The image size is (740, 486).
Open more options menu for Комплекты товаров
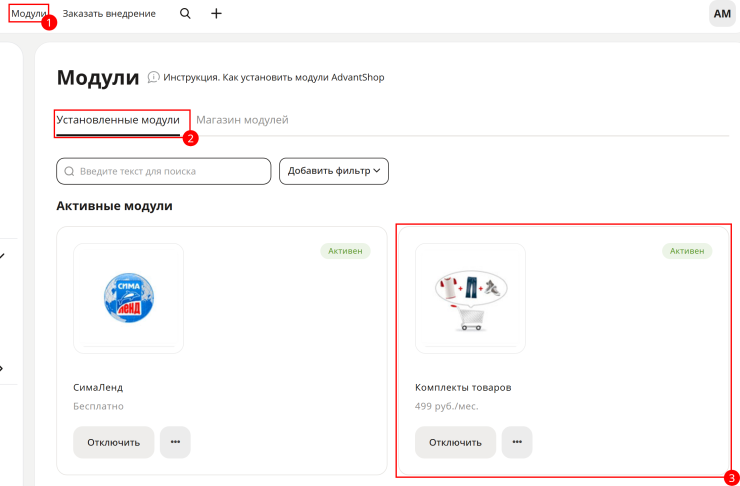pyautogui.click(x=517, y=443)
